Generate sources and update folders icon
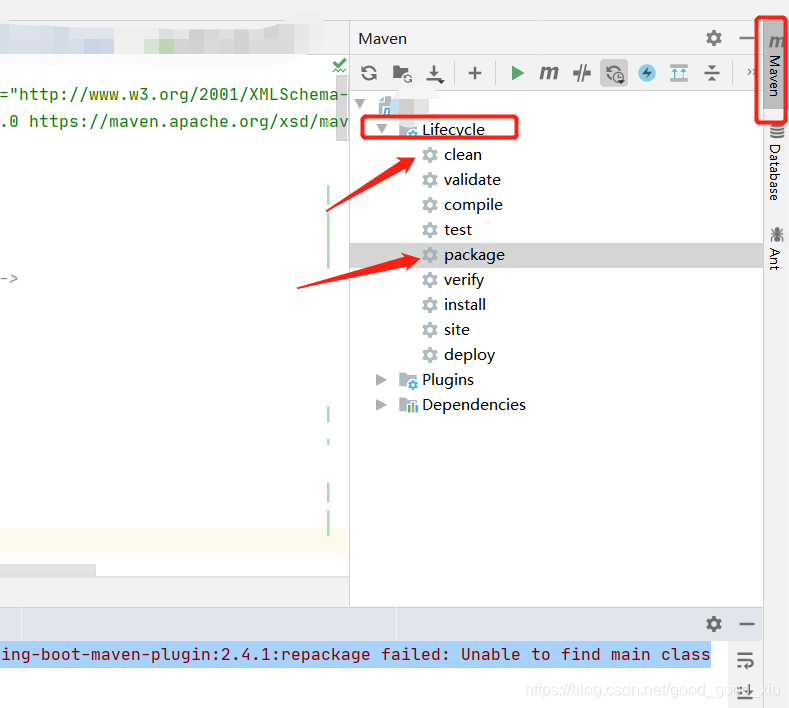The width and height of the screenshot is (789, 708). coord(402,73)
